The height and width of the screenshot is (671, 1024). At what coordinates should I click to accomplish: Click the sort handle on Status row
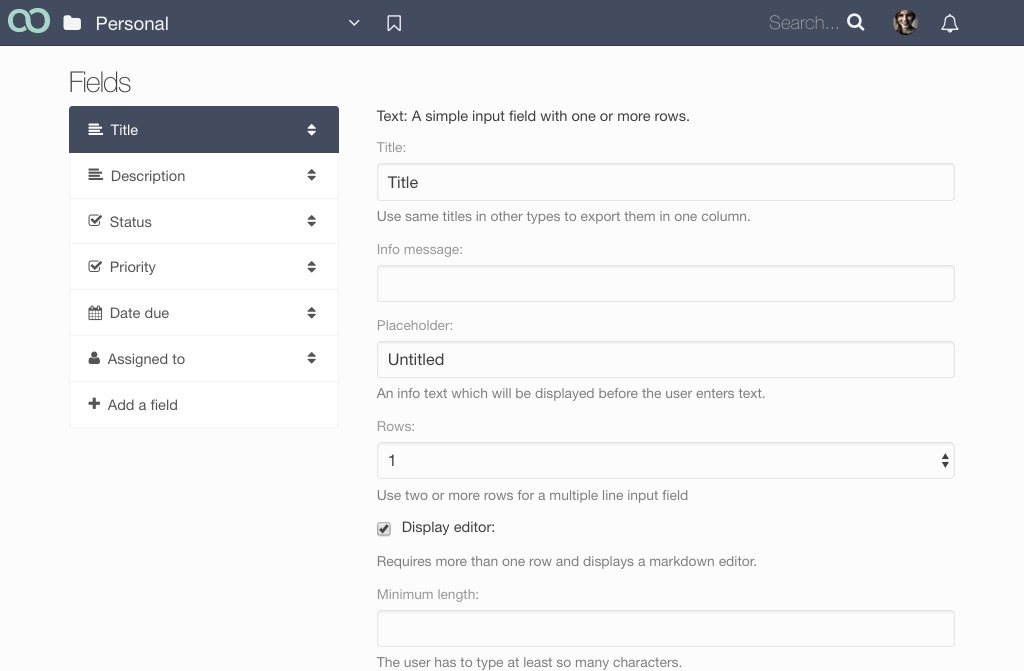pyautogui.click(x=312, y=221)
